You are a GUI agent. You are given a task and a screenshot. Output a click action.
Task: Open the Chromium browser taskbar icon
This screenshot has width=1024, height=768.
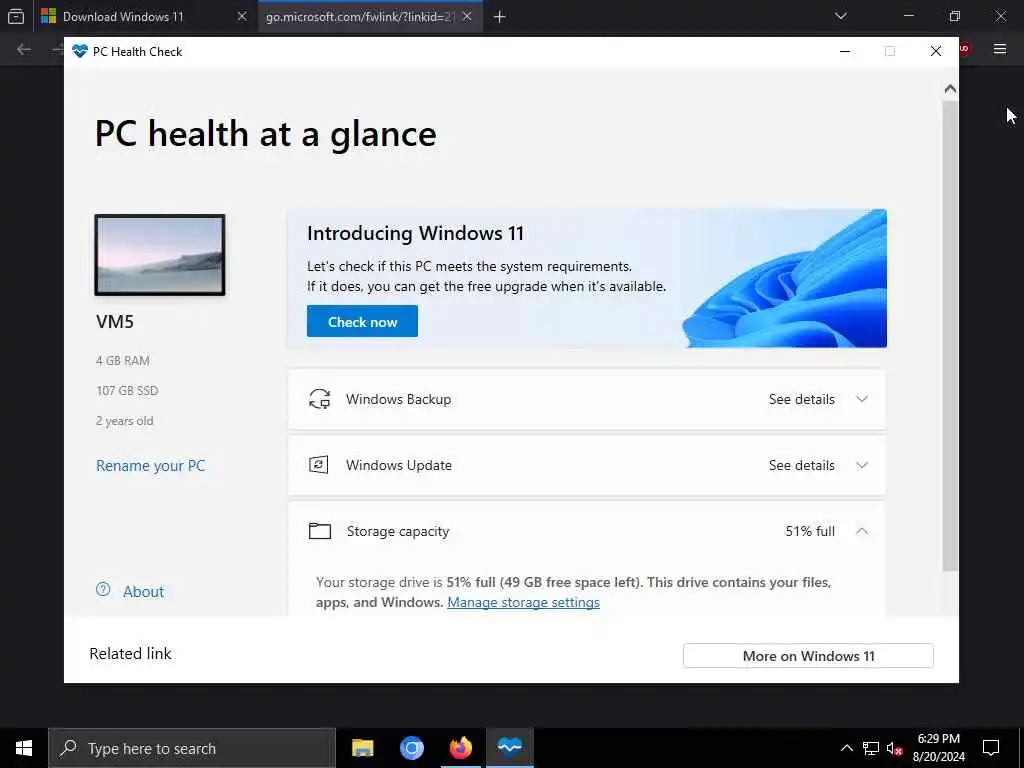point(411,748)
